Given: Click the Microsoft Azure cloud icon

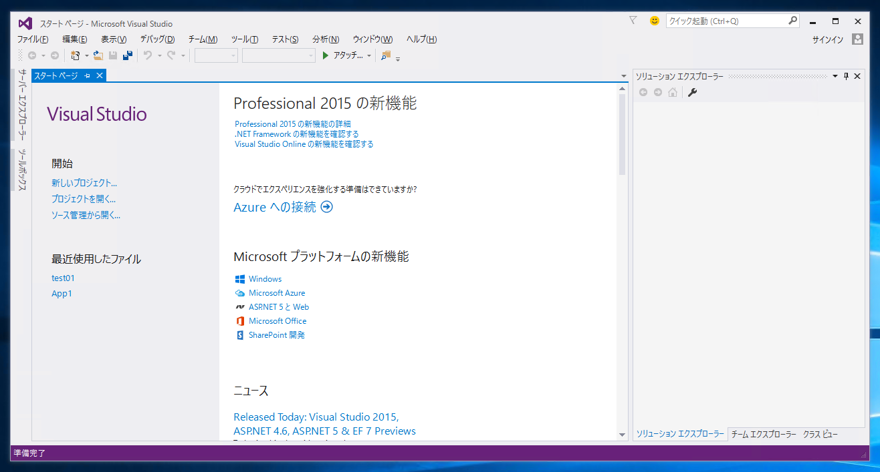Looking at the screenshot, I should [240, 293].
